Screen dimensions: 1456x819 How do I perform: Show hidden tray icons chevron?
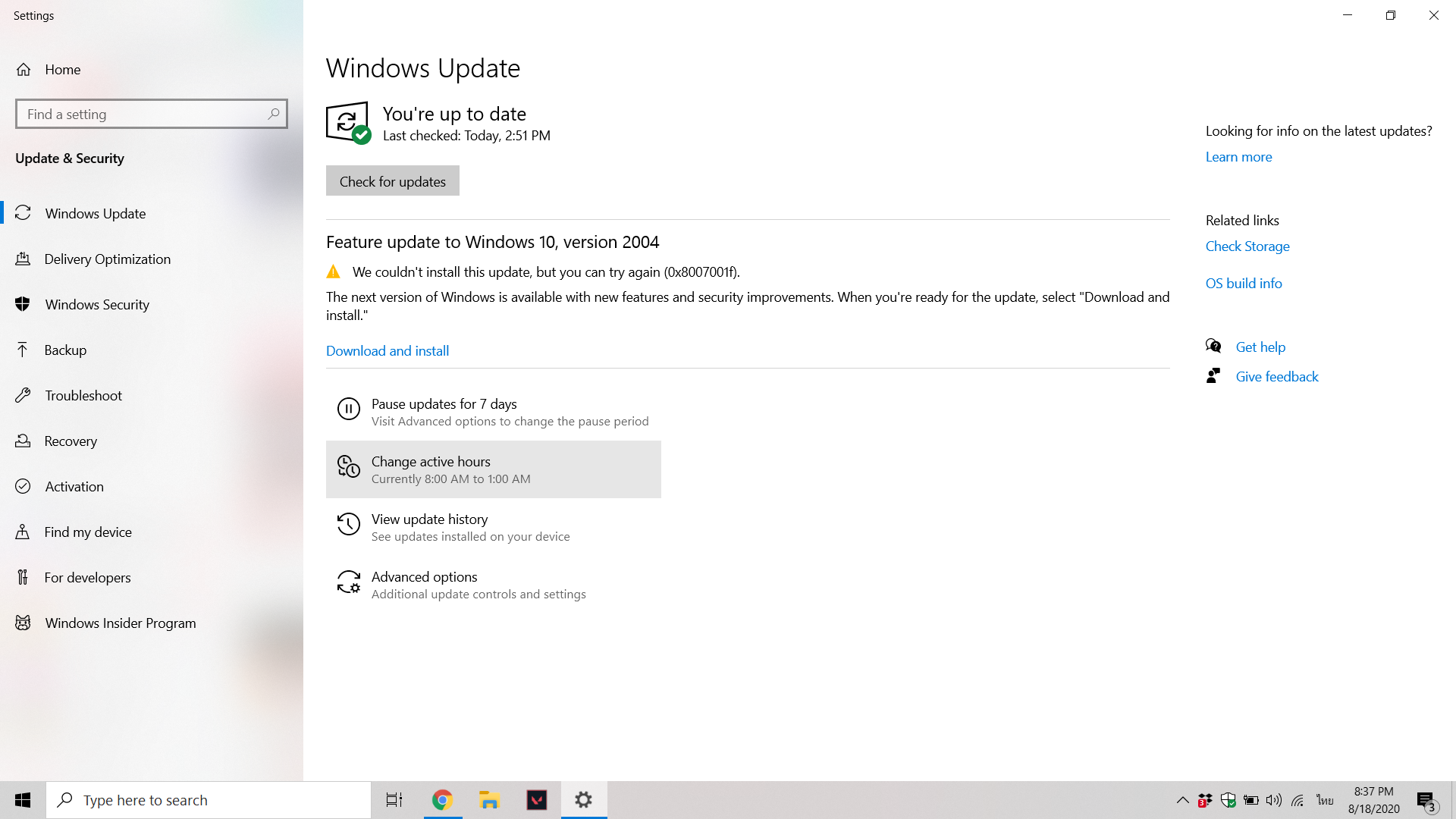click(x=1182, y=800)
